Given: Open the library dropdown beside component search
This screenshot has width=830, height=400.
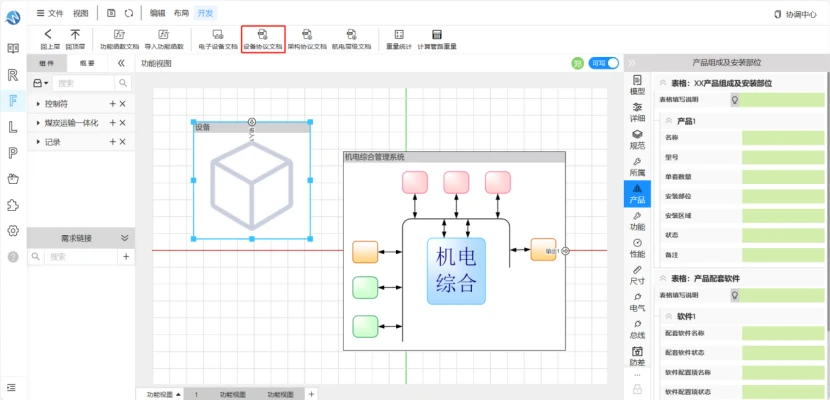Looking at the screenshot, I should pos(41,83).
